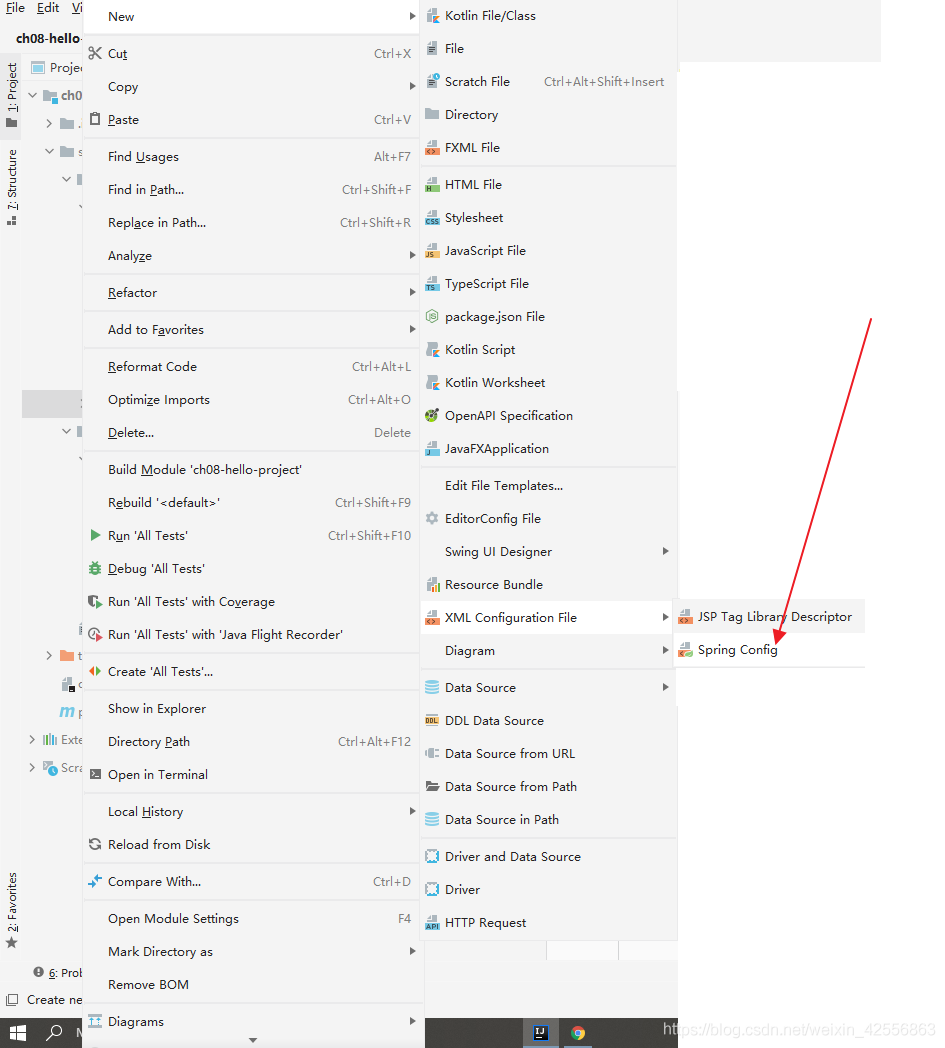Click the Spring Config icon
Image resolution: width=945 pixels, height=1048 pixels.
point(685,650)
